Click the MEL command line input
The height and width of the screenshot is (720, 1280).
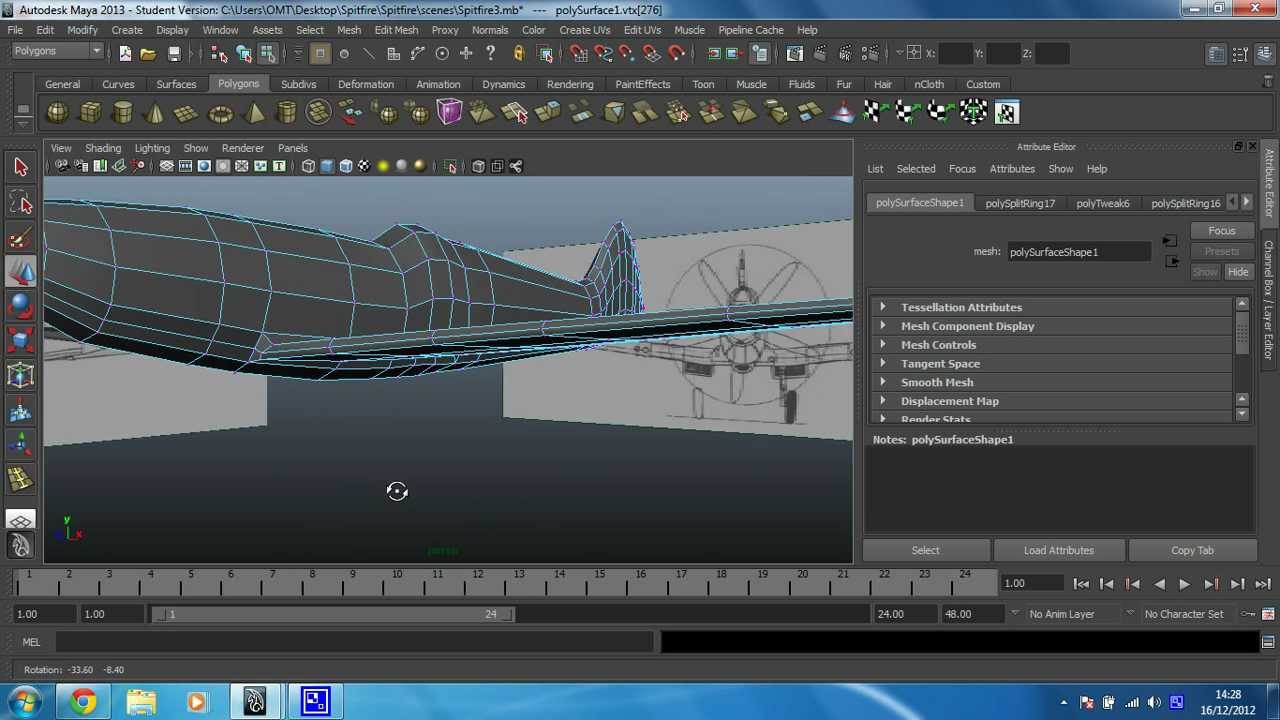click(x=354, y=642)
